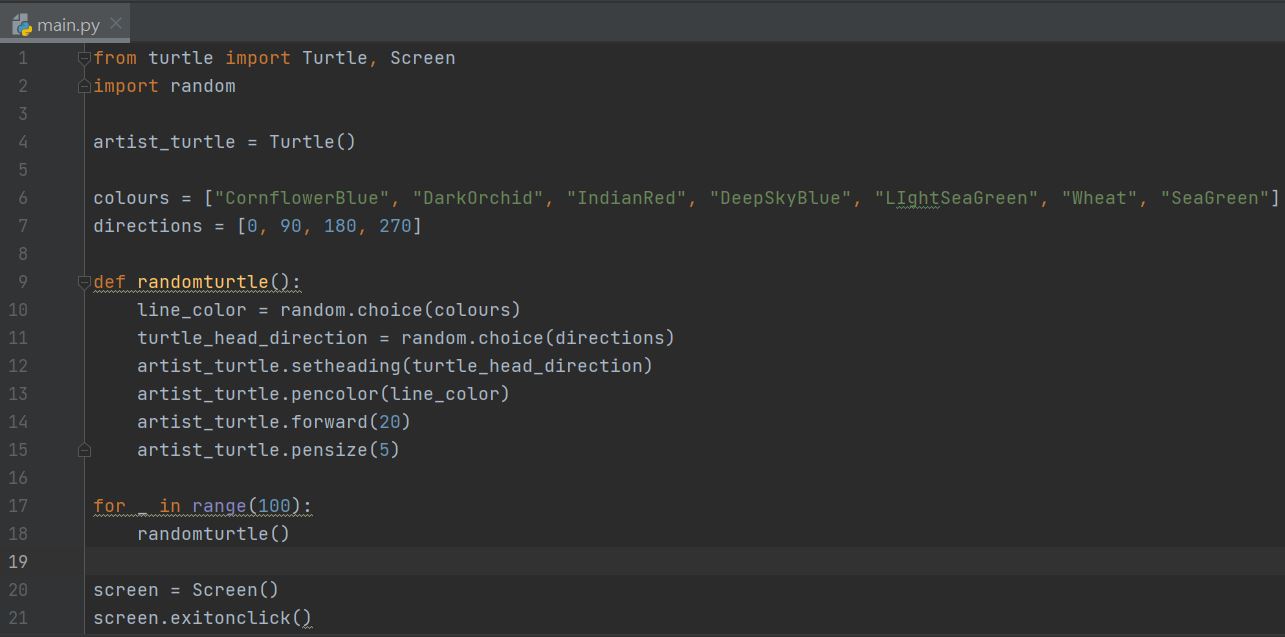
Task: Click the "def randomturtle():" definition
Action: tap(197, 282)
